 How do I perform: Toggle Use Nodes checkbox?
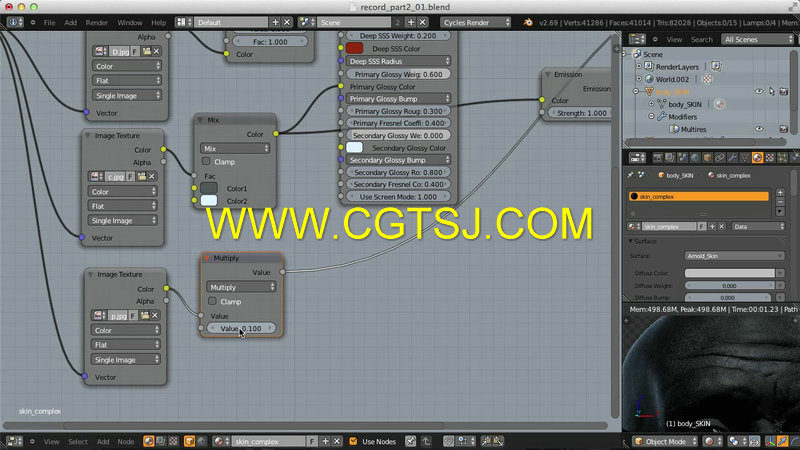353,441
